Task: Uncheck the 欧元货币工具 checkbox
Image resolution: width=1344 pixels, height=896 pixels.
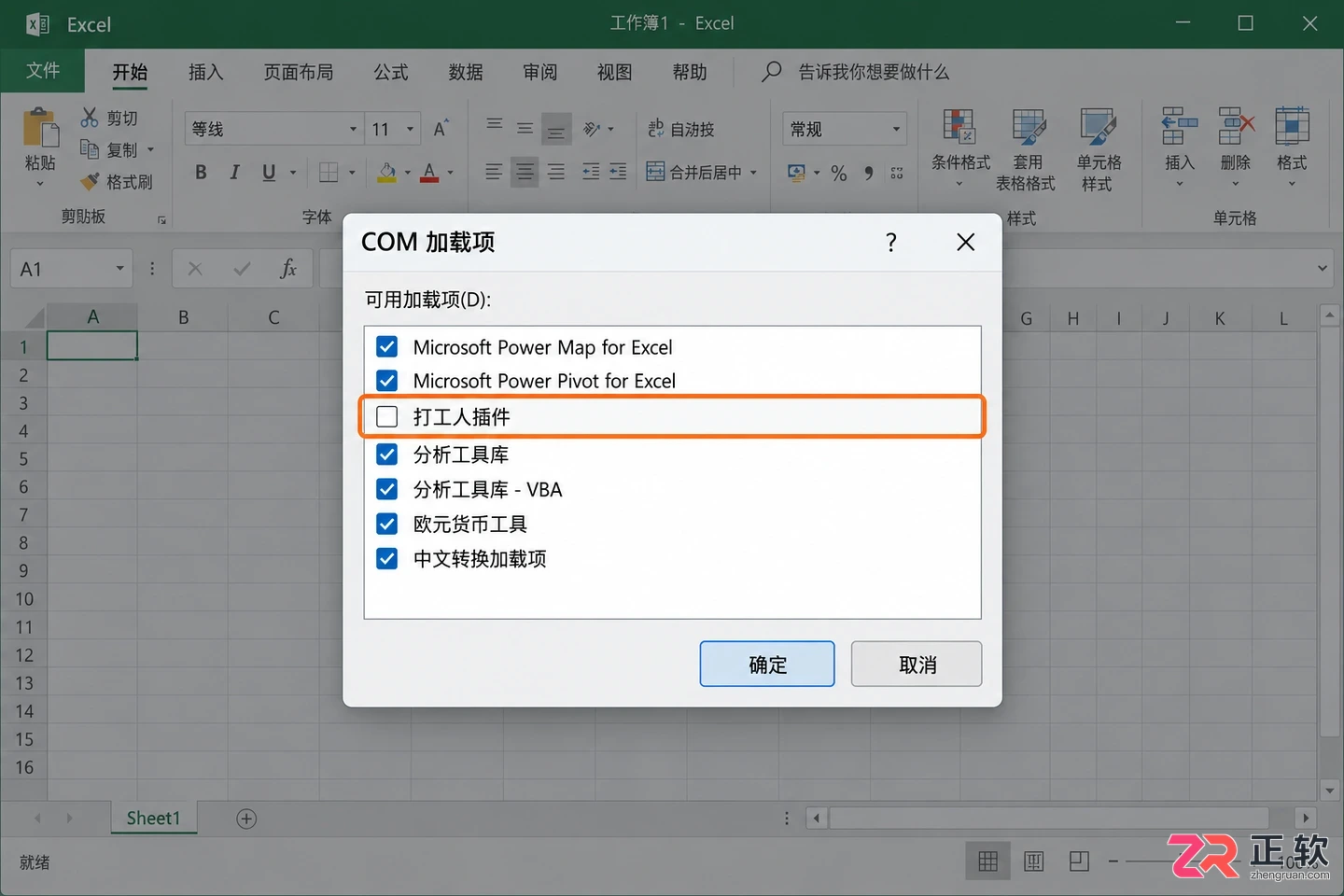Action: pyautogui.click(x=387, y=524)
